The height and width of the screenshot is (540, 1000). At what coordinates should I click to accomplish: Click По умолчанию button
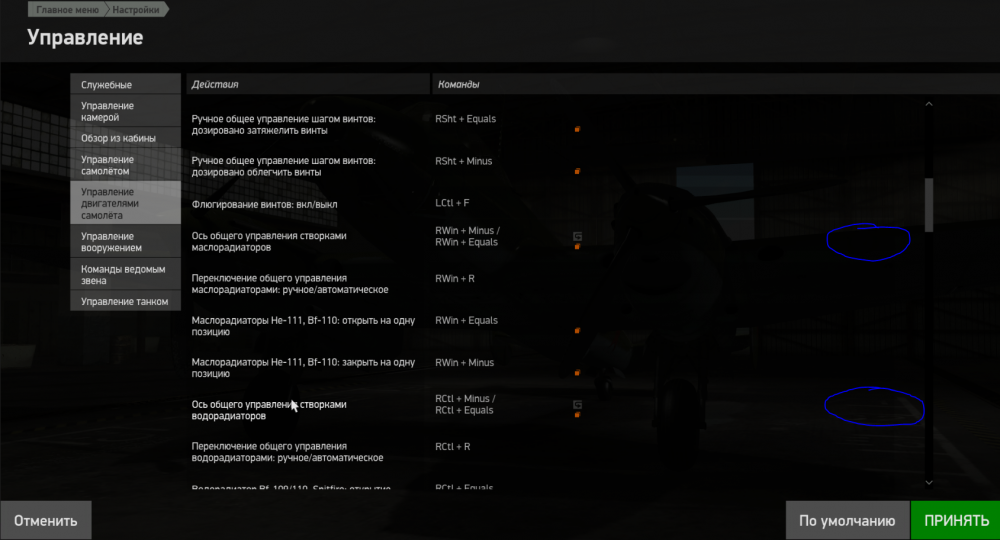click(x=847, y=520)
